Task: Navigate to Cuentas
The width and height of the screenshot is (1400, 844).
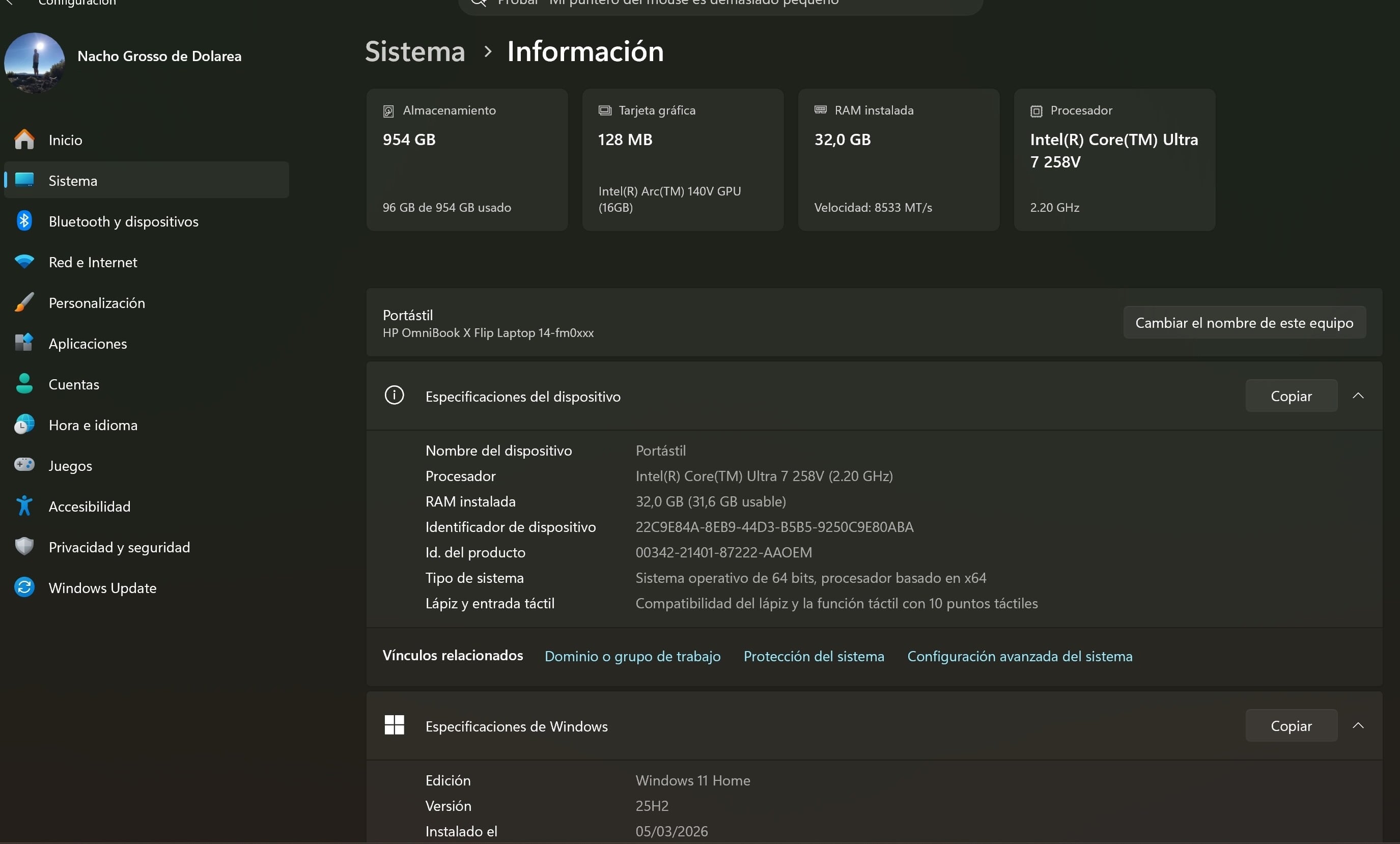Action: click(x=147, y=383)
